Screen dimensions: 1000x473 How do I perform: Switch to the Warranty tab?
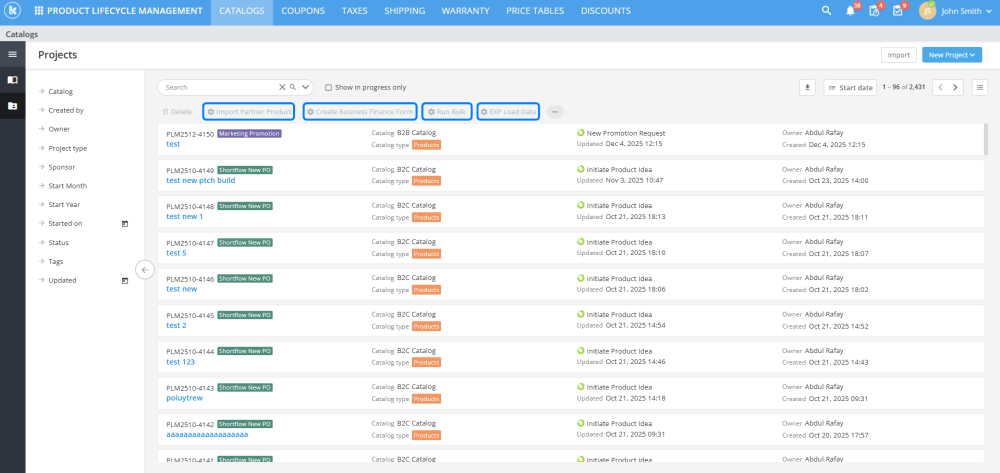[x=466, y=11]
